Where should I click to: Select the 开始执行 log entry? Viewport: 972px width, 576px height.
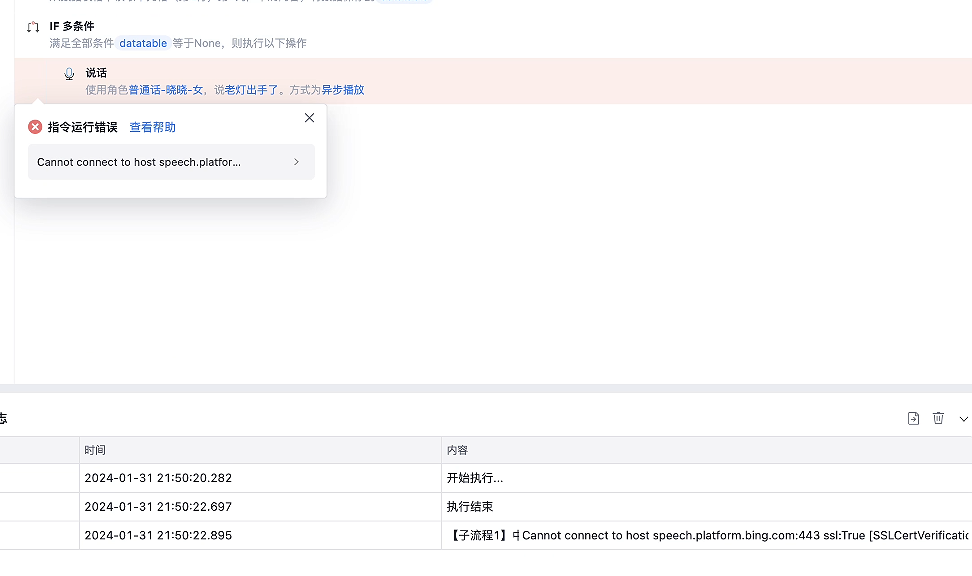475,478
